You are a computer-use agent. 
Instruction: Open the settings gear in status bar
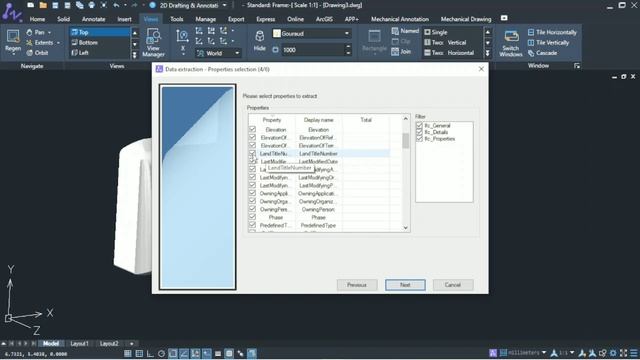point(613,353)
